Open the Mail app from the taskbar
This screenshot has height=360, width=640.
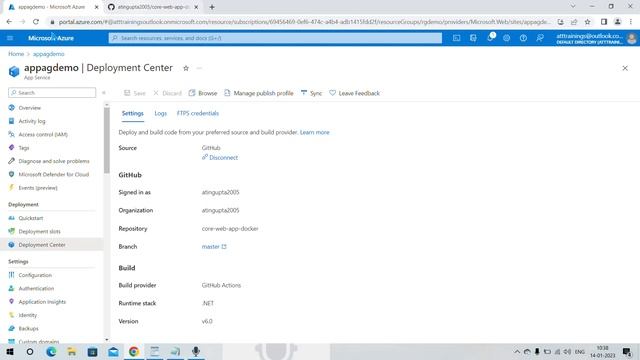tap(113, 351)
